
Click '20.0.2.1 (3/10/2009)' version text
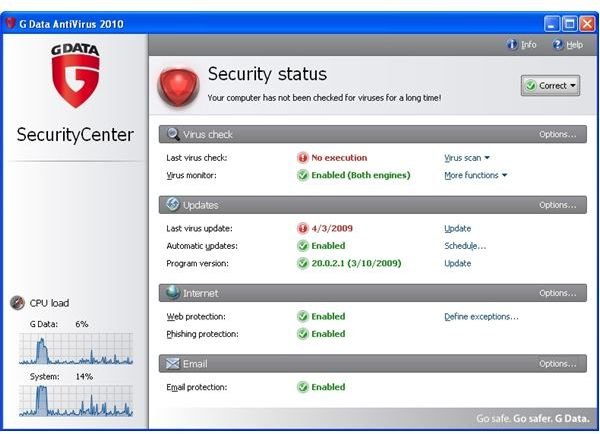(x=356, y=263)
